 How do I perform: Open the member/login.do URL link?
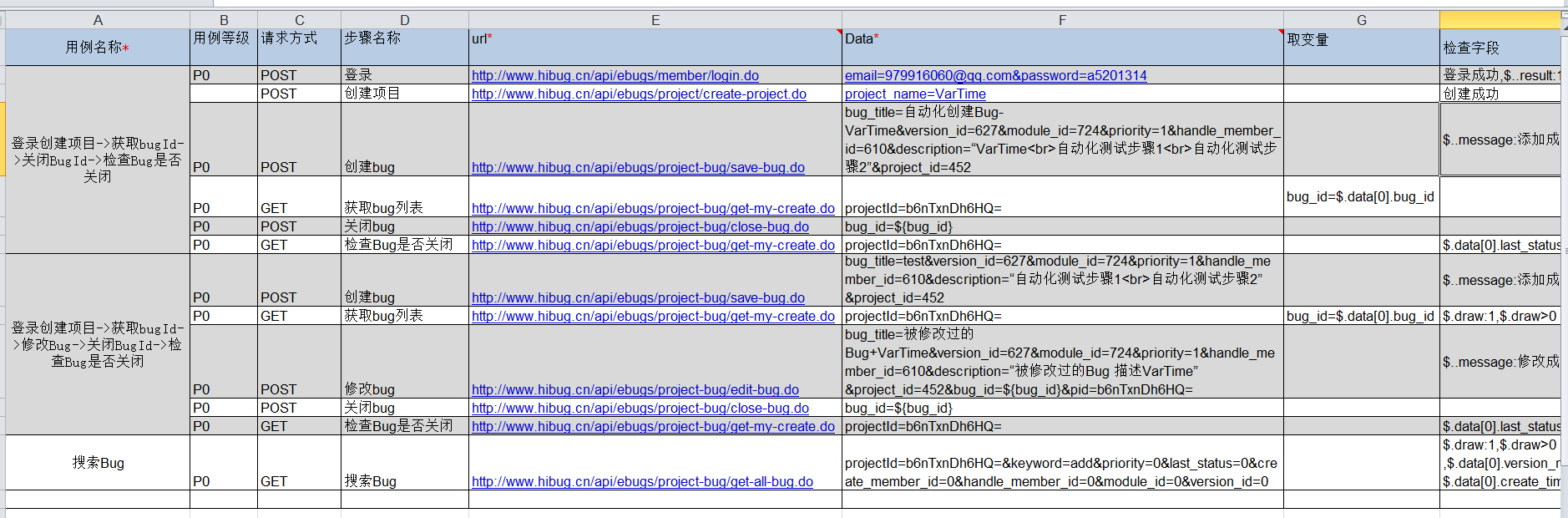tap(615, 75)
